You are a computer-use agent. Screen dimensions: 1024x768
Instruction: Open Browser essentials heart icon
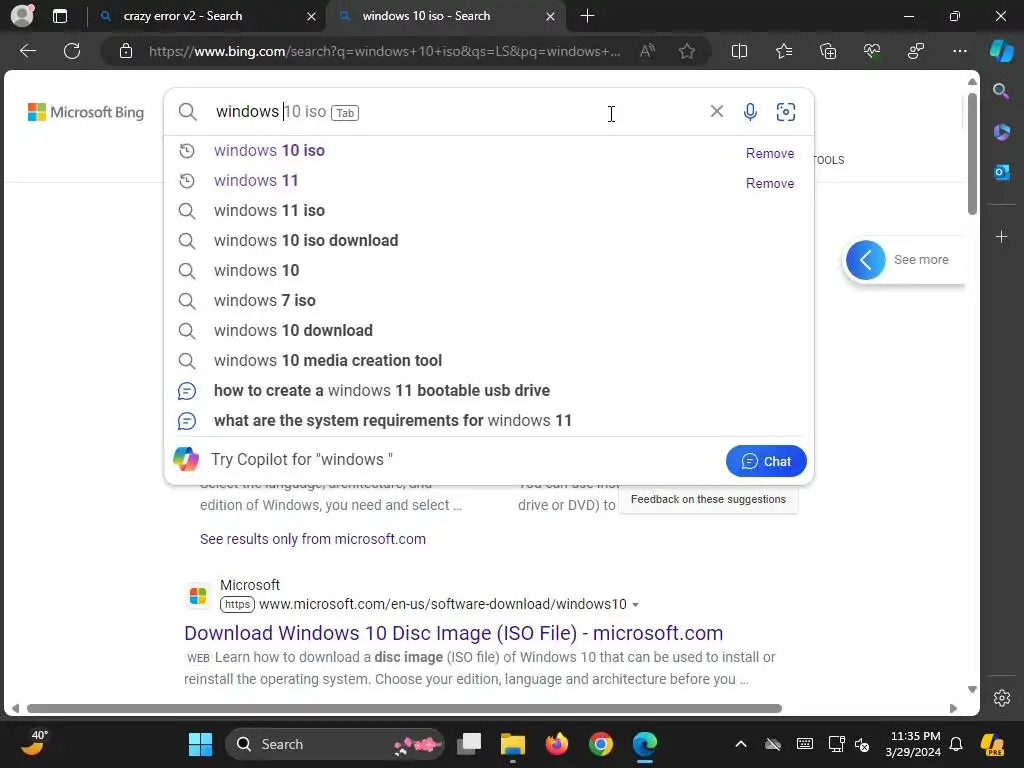(x=872, y=51)
